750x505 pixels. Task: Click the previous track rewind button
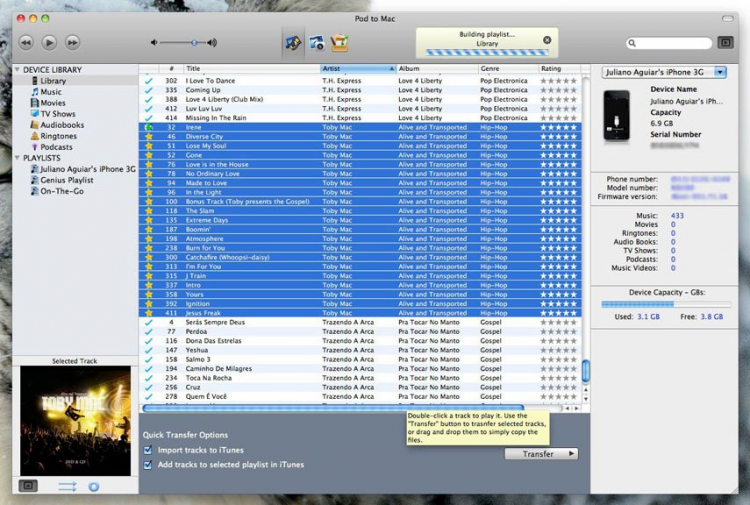click(26, 43)
